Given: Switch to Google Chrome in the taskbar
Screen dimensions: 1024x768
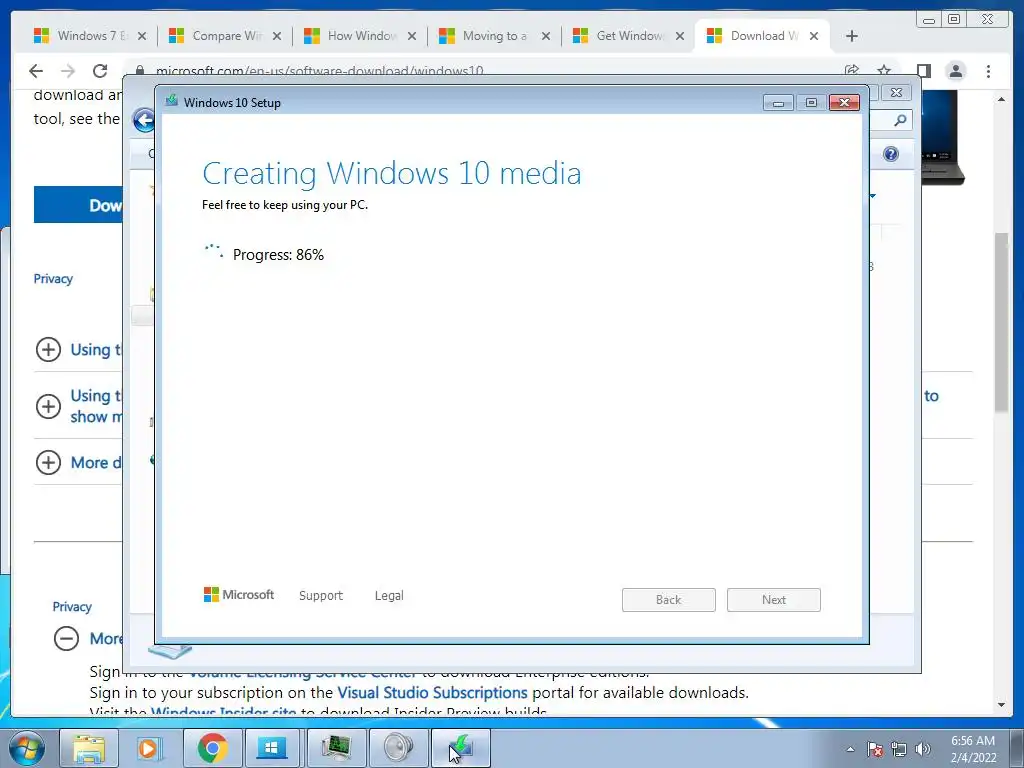Looking at the screenshot, I should (212, 748).
